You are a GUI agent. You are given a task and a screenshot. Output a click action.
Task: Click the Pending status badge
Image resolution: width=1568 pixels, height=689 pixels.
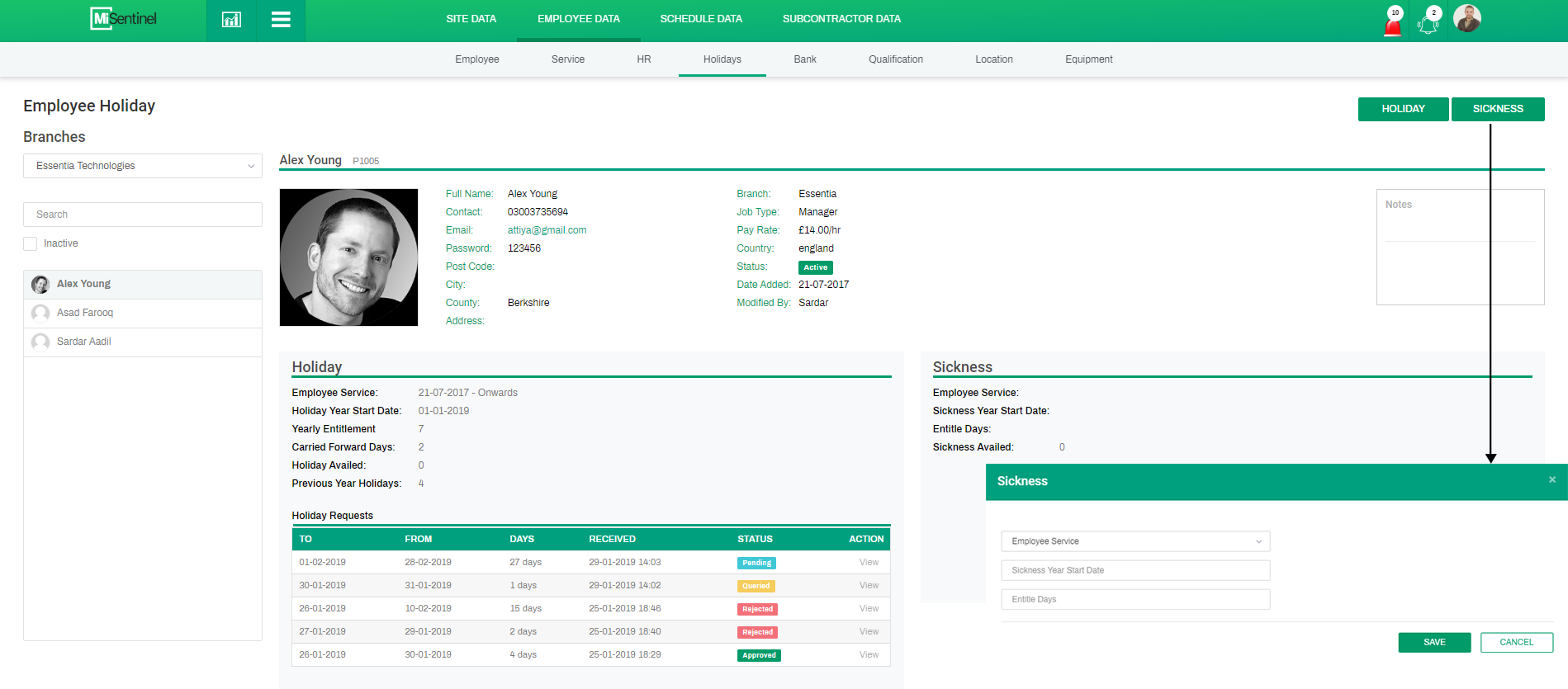pyautogui.click(x=756, y=563)
